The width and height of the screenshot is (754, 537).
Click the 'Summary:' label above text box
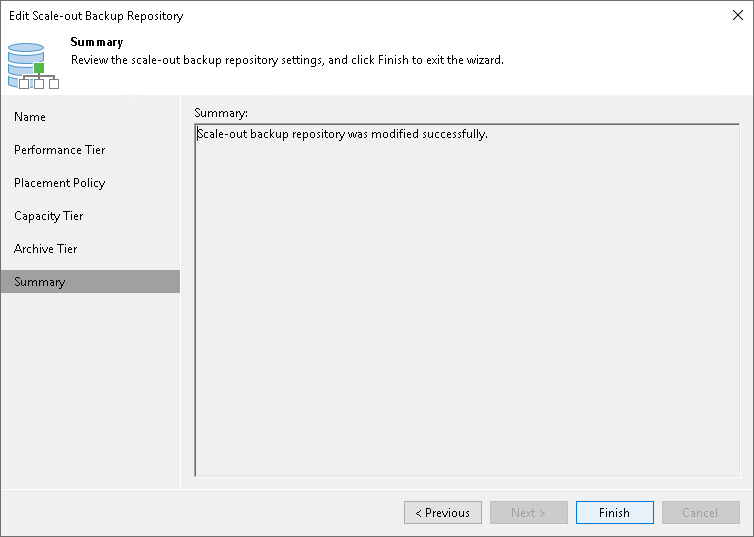[221, 112]
